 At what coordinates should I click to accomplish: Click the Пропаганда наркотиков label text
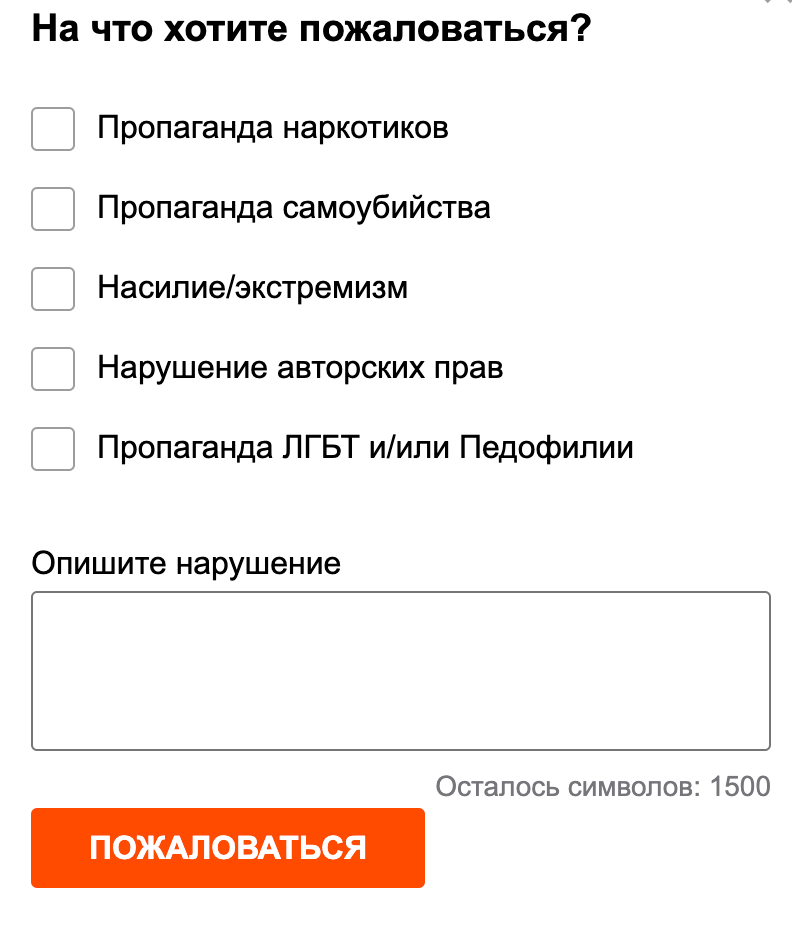click(x=272, y=129)
